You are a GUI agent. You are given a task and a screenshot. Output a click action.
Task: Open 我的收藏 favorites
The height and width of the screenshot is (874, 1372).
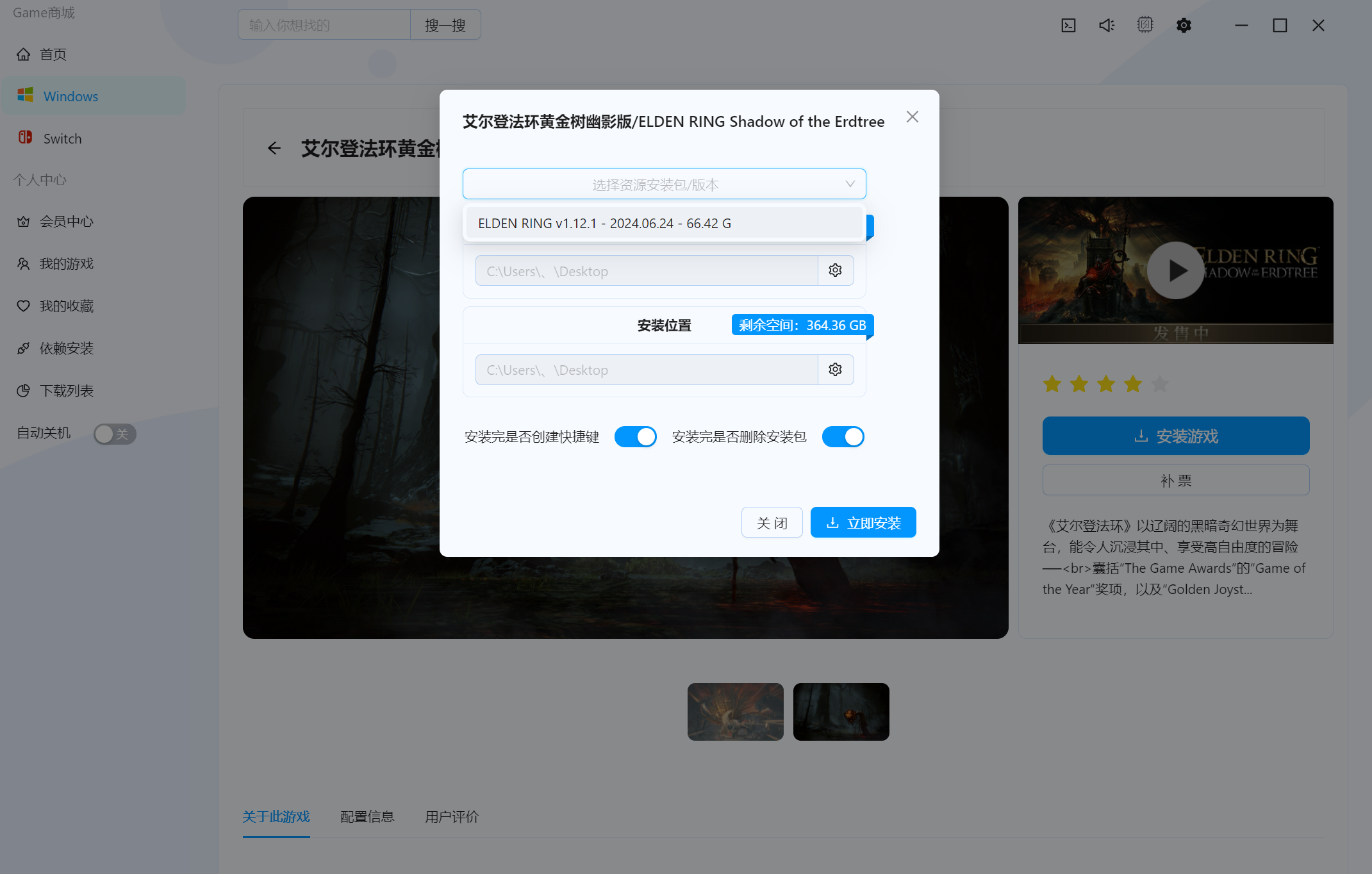(94, 306)
